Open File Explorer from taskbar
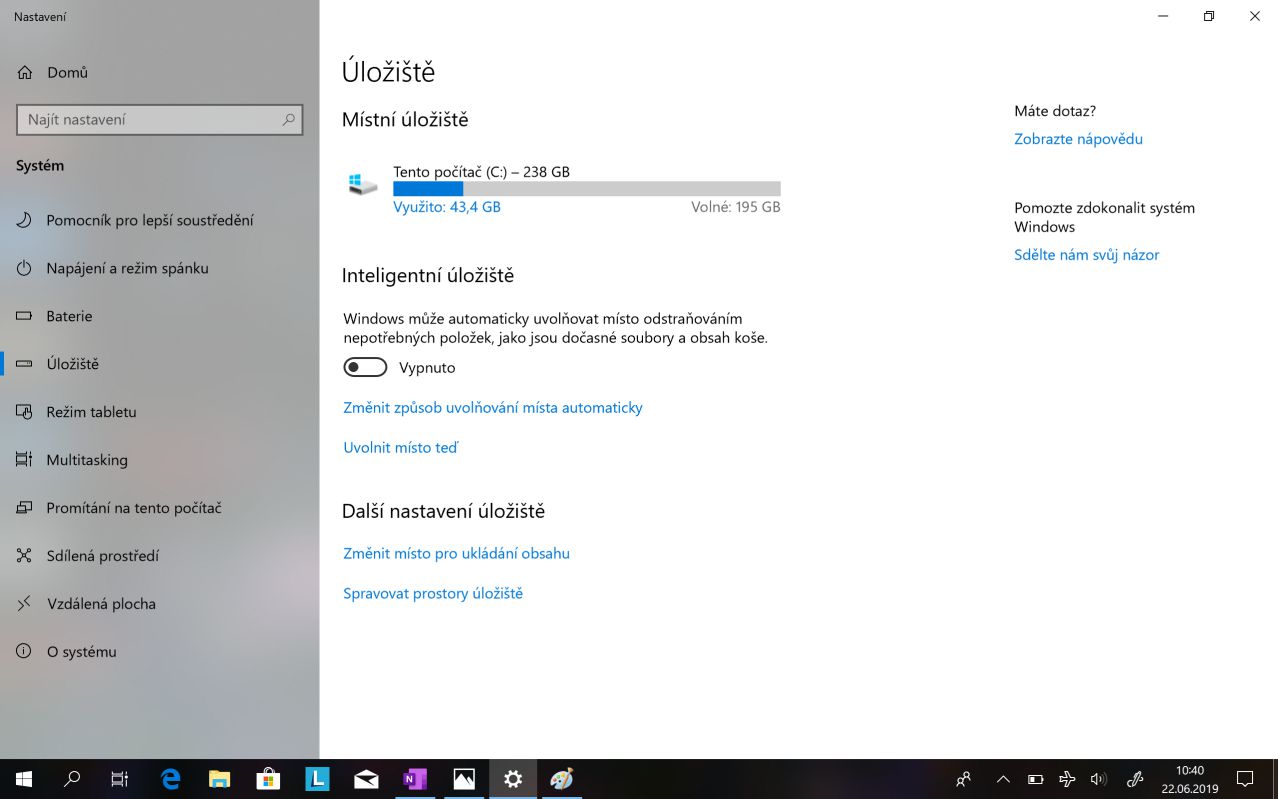Screen dimensions: 1278x799 point(219,779)
